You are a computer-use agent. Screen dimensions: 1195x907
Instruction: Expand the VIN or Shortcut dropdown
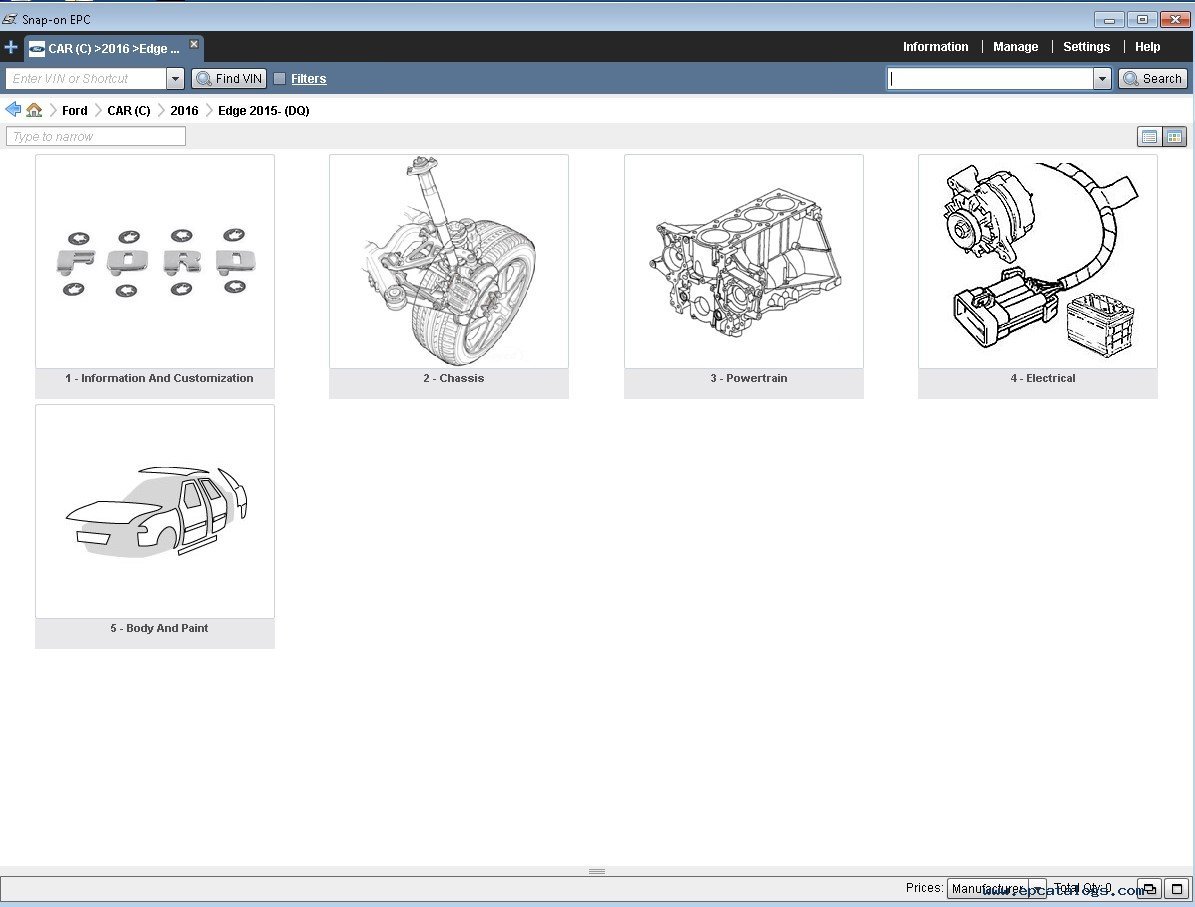(x=175, y=79)
